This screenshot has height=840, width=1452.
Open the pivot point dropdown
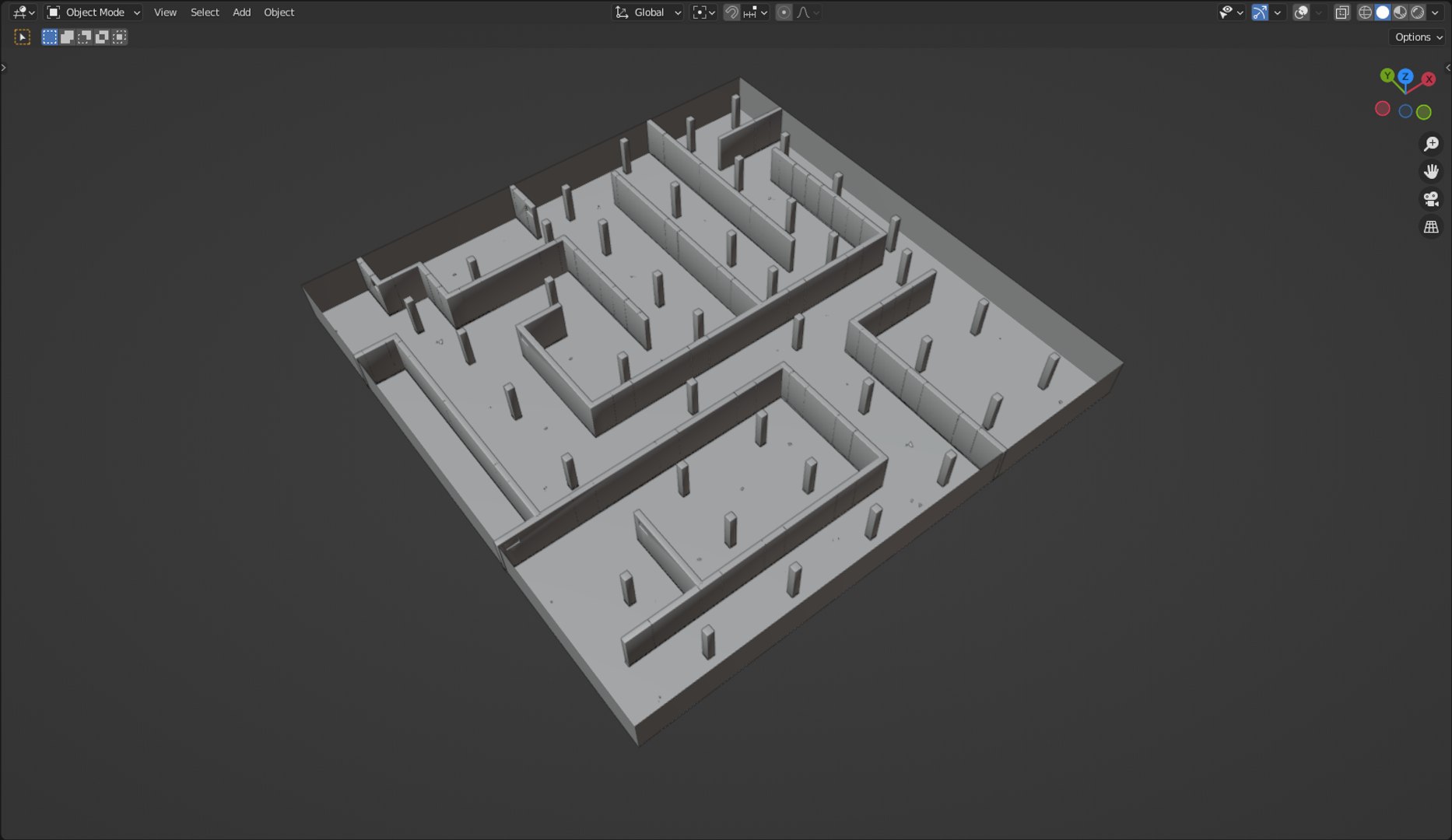pyautogui.click(x=703, y=12)
